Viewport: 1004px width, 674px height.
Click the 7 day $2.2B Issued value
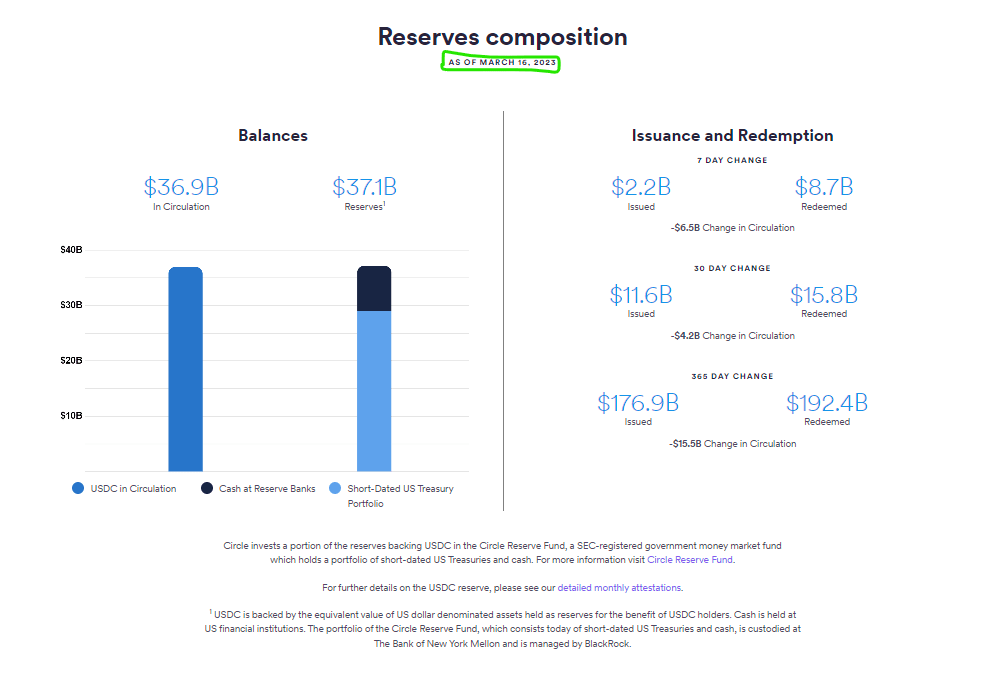tap(641, 187)
